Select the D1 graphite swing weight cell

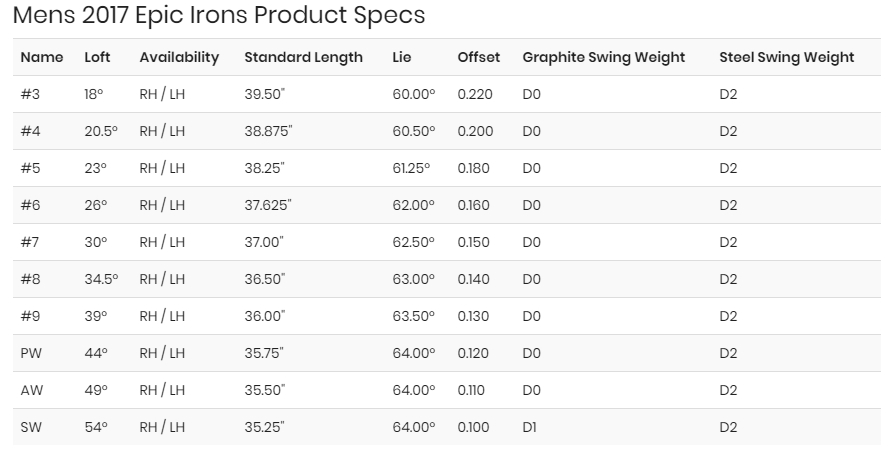(531, 428)
